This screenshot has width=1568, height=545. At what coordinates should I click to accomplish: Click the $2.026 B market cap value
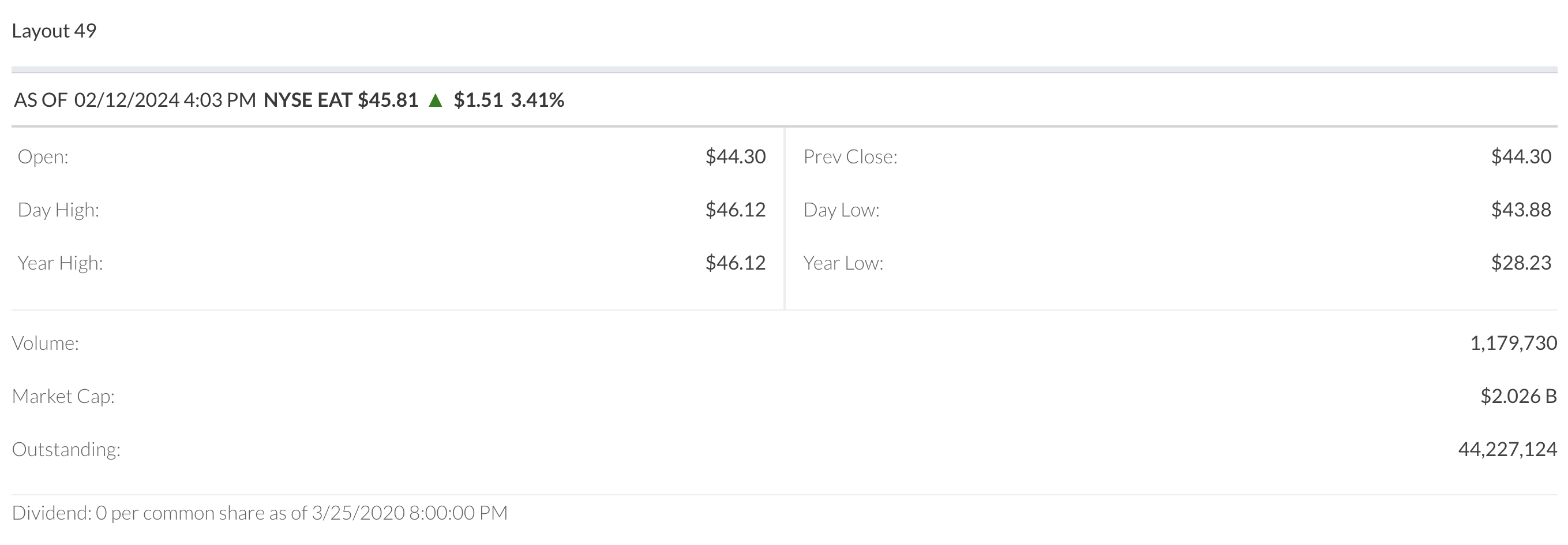click(x=1518, y=396)
